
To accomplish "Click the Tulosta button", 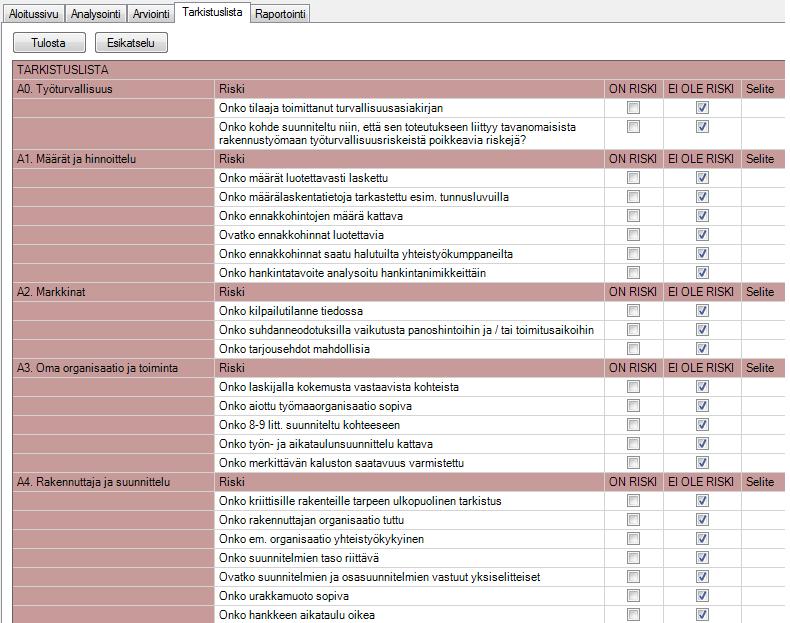I will click(49, 43).
